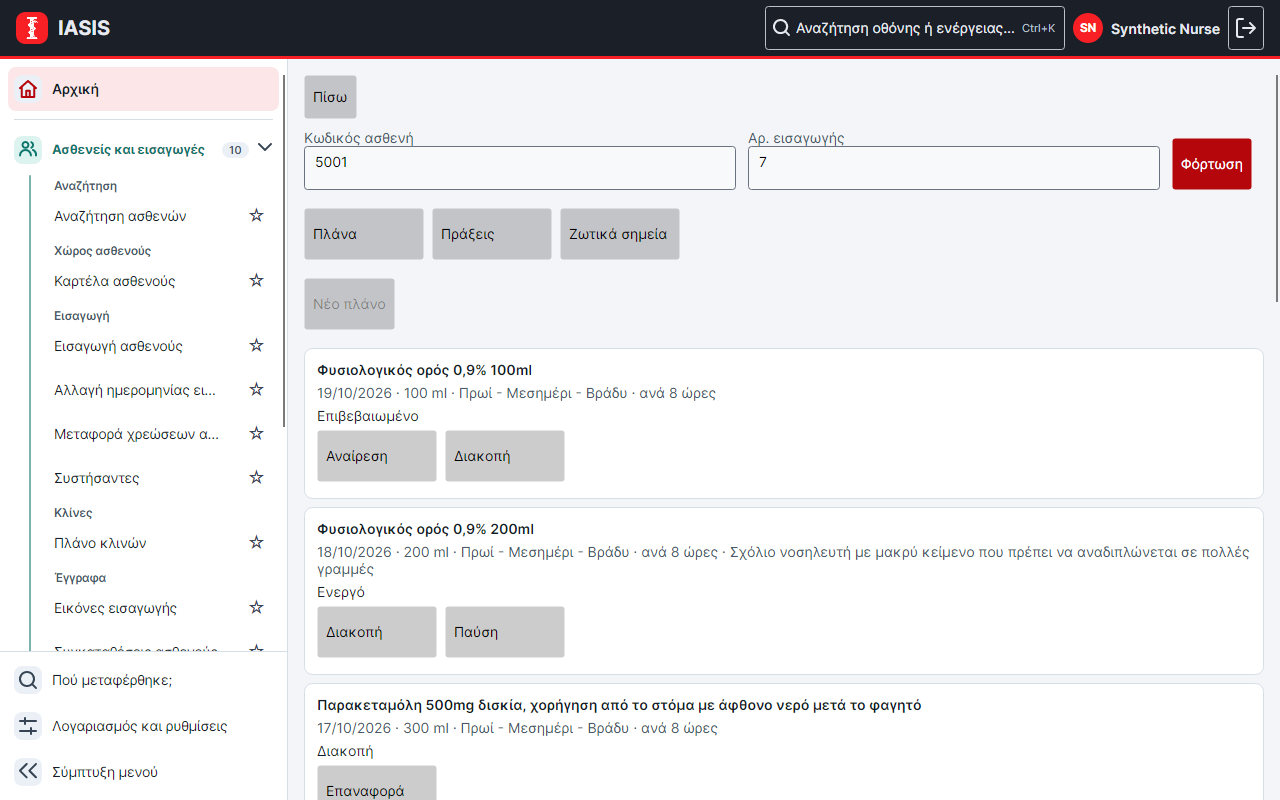This screenshot has height=800, width=1280.
Task: Click the Πού μεταφέρθηκε; link
Action: tap(112, 680)
